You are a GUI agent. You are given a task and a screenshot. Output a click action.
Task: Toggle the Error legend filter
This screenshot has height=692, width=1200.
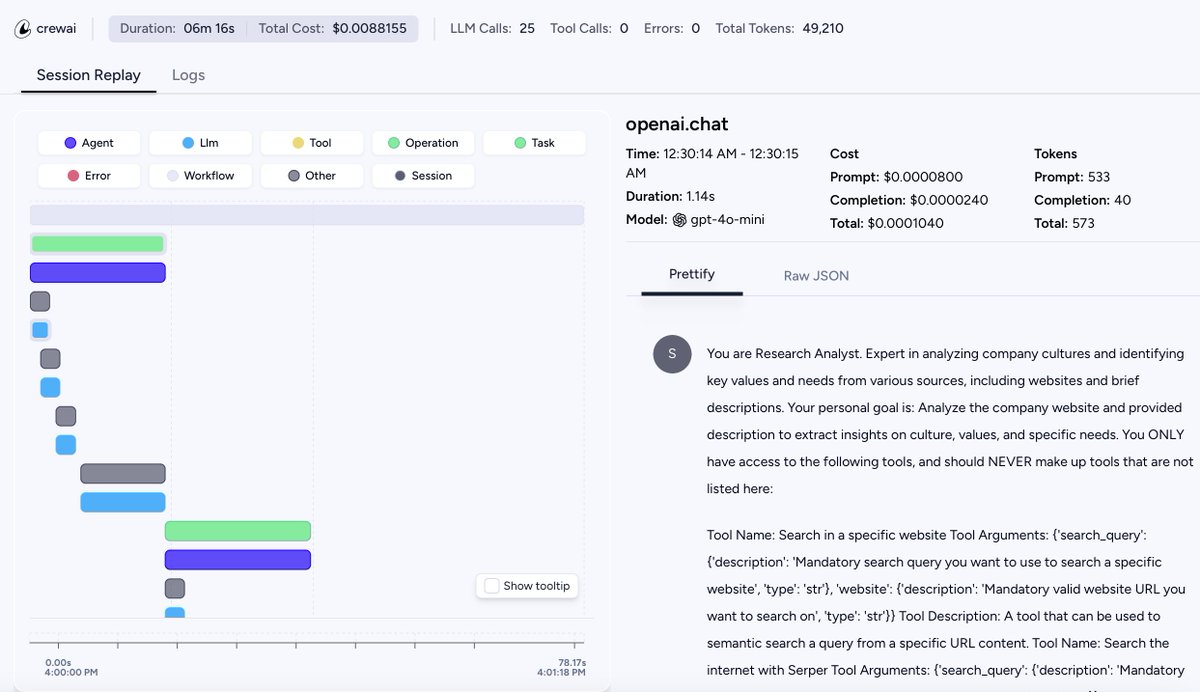89,176
